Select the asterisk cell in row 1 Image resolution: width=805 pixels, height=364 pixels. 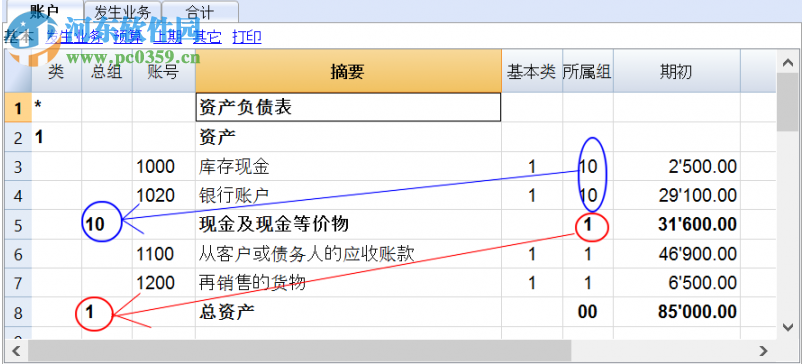(56, 108)
